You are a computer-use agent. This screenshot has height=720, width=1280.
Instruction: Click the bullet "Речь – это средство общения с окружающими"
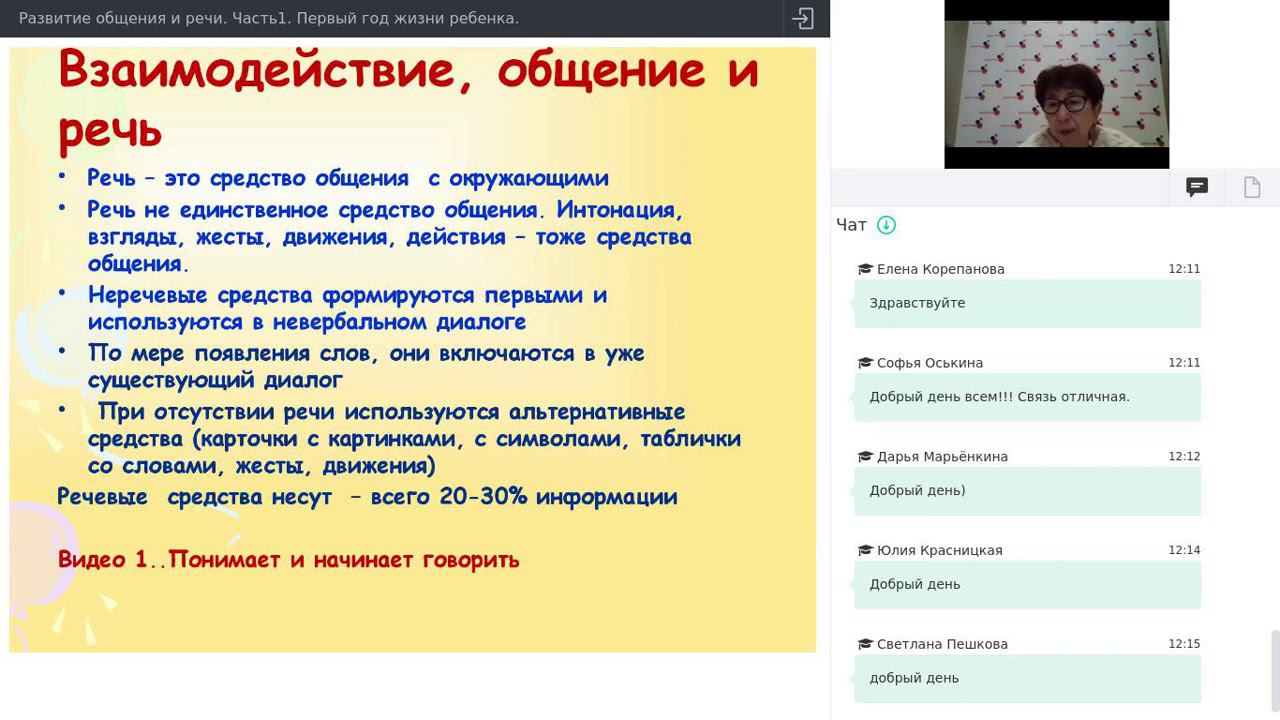click(x=348, y=179)
